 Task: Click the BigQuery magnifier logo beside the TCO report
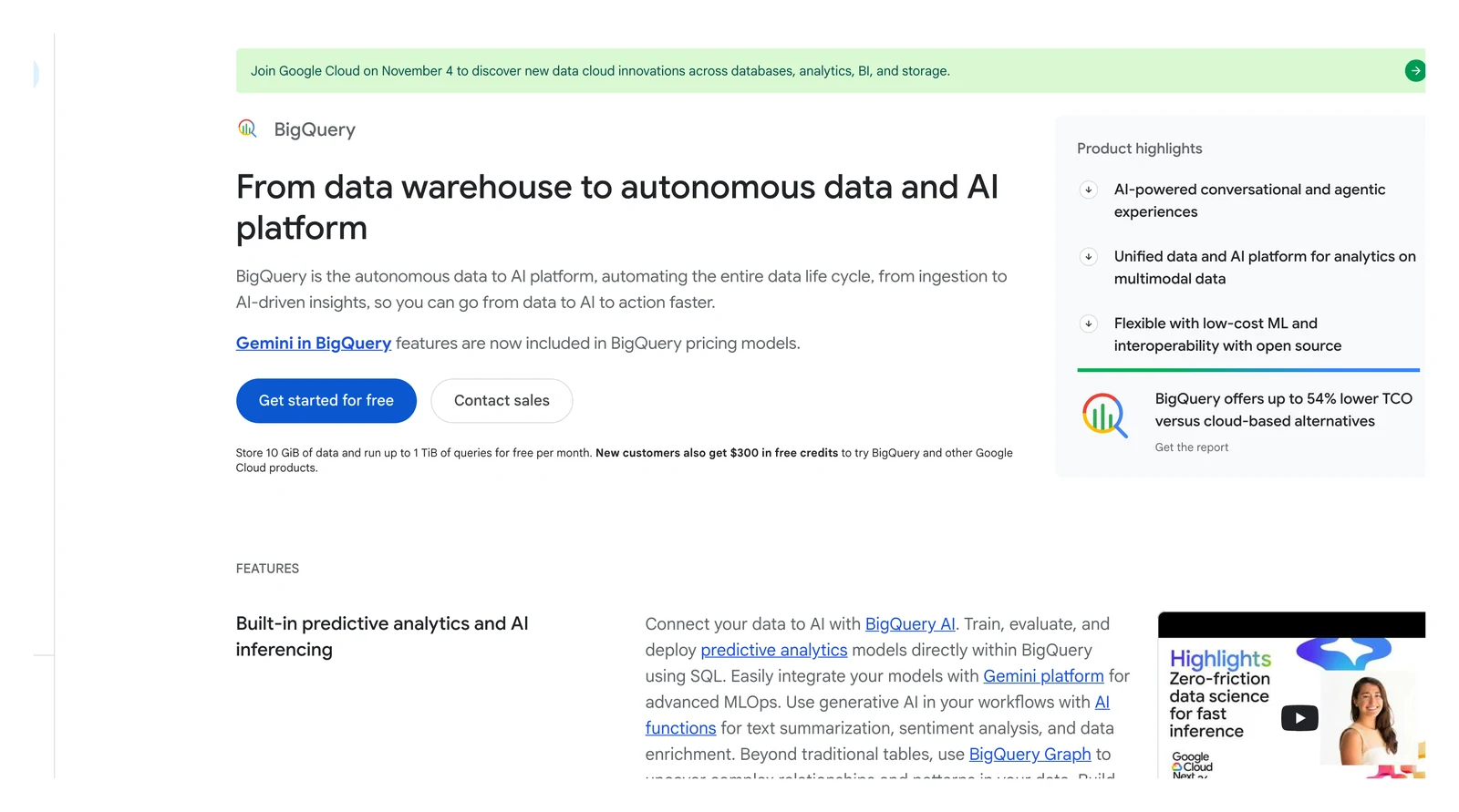click(x=1105, y=416)
